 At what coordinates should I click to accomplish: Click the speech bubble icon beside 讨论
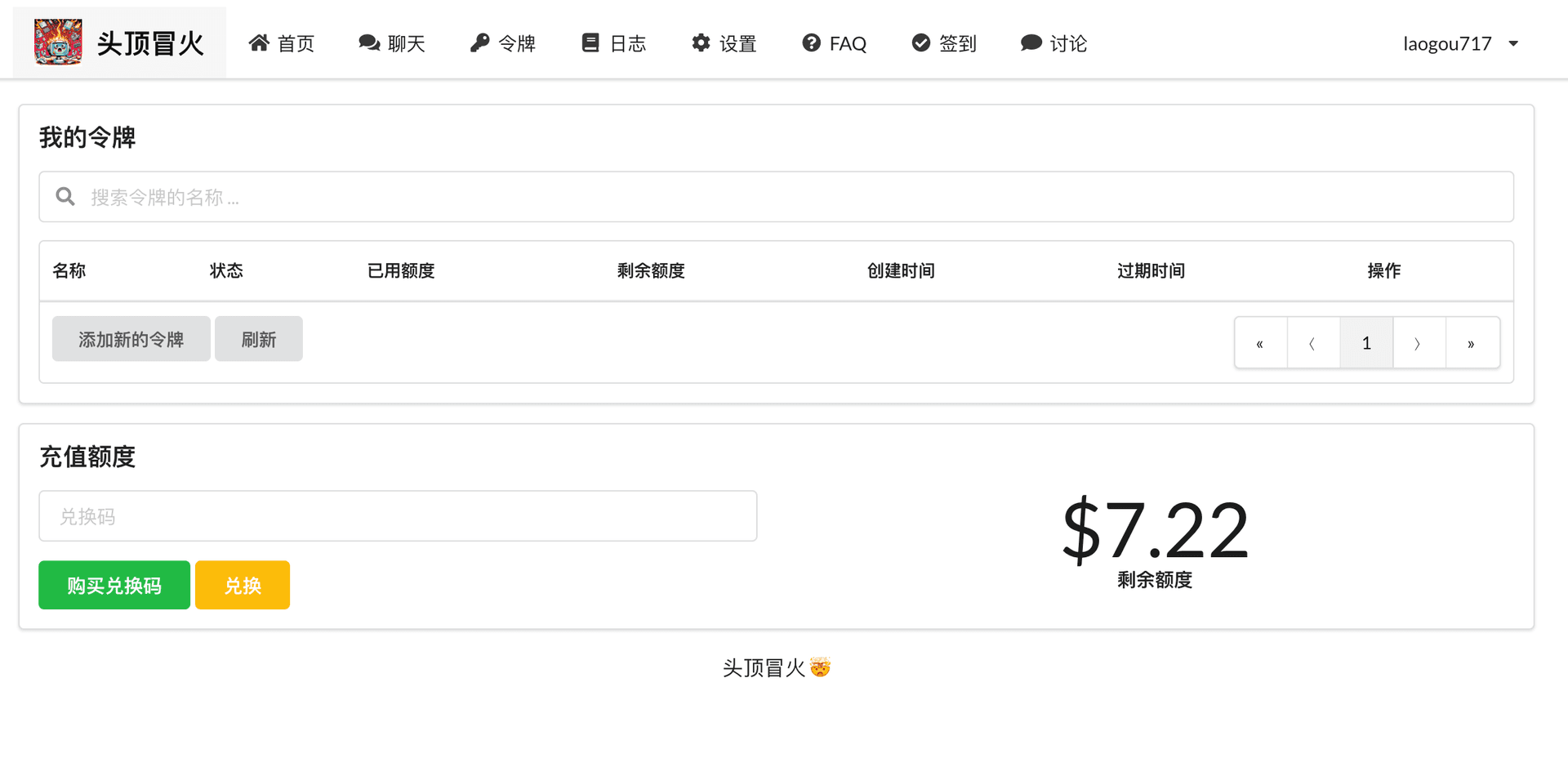coord(1031,42)
